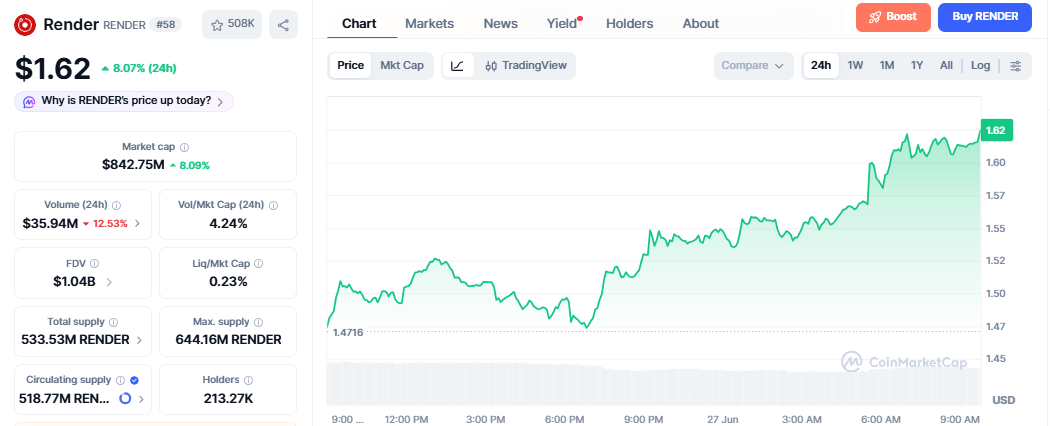Open the Holders tab
Screen dimensions: 1050x426
[x=629, y=23]
